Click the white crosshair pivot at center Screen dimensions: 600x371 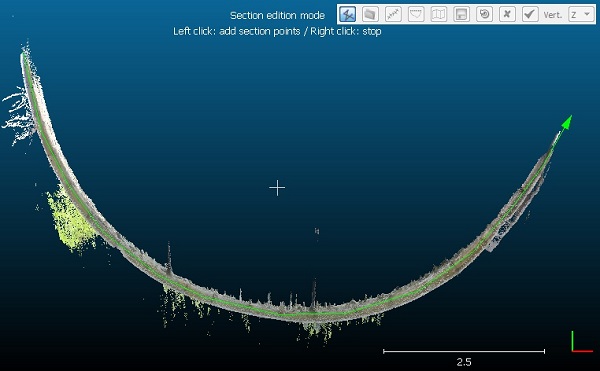[277, 188]
